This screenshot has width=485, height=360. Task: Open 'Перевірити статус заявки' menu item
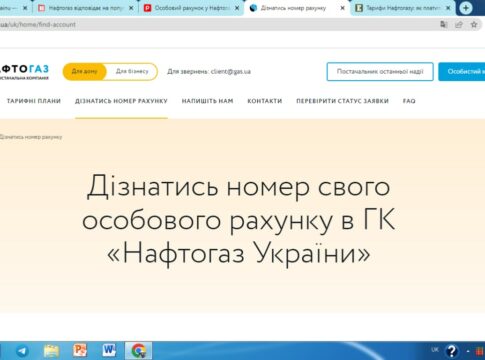(342, 101)
